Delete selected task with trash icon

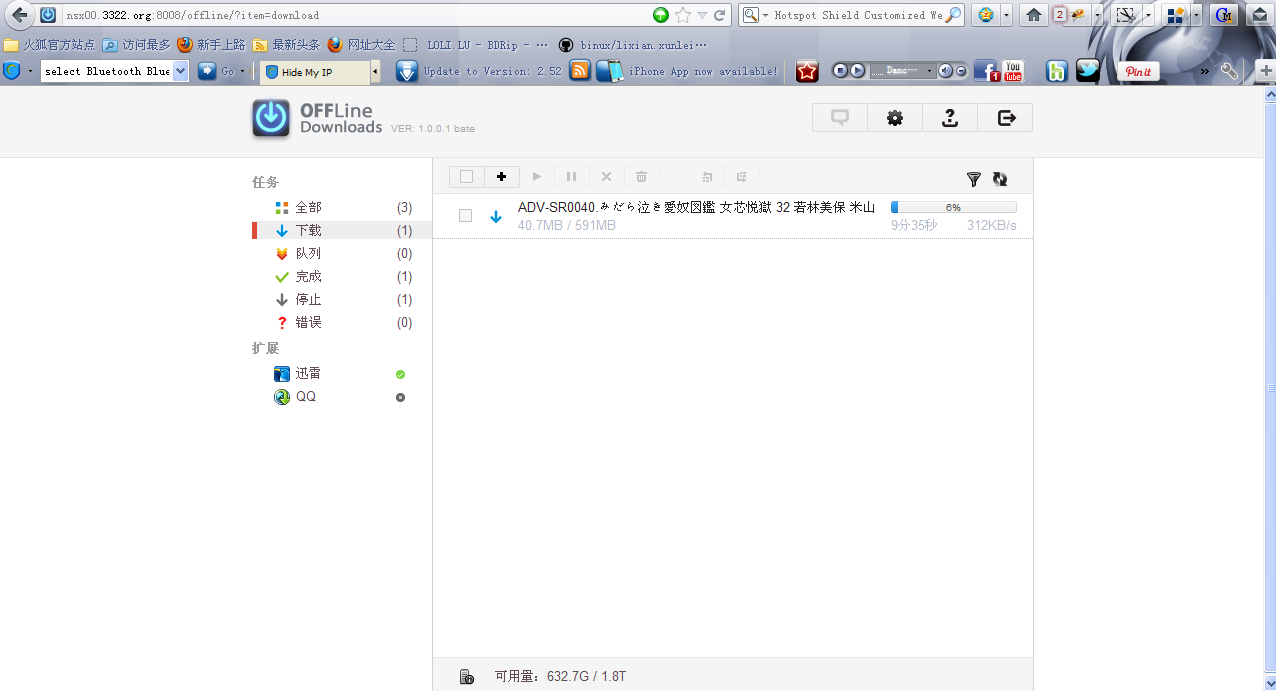[641, 177]
